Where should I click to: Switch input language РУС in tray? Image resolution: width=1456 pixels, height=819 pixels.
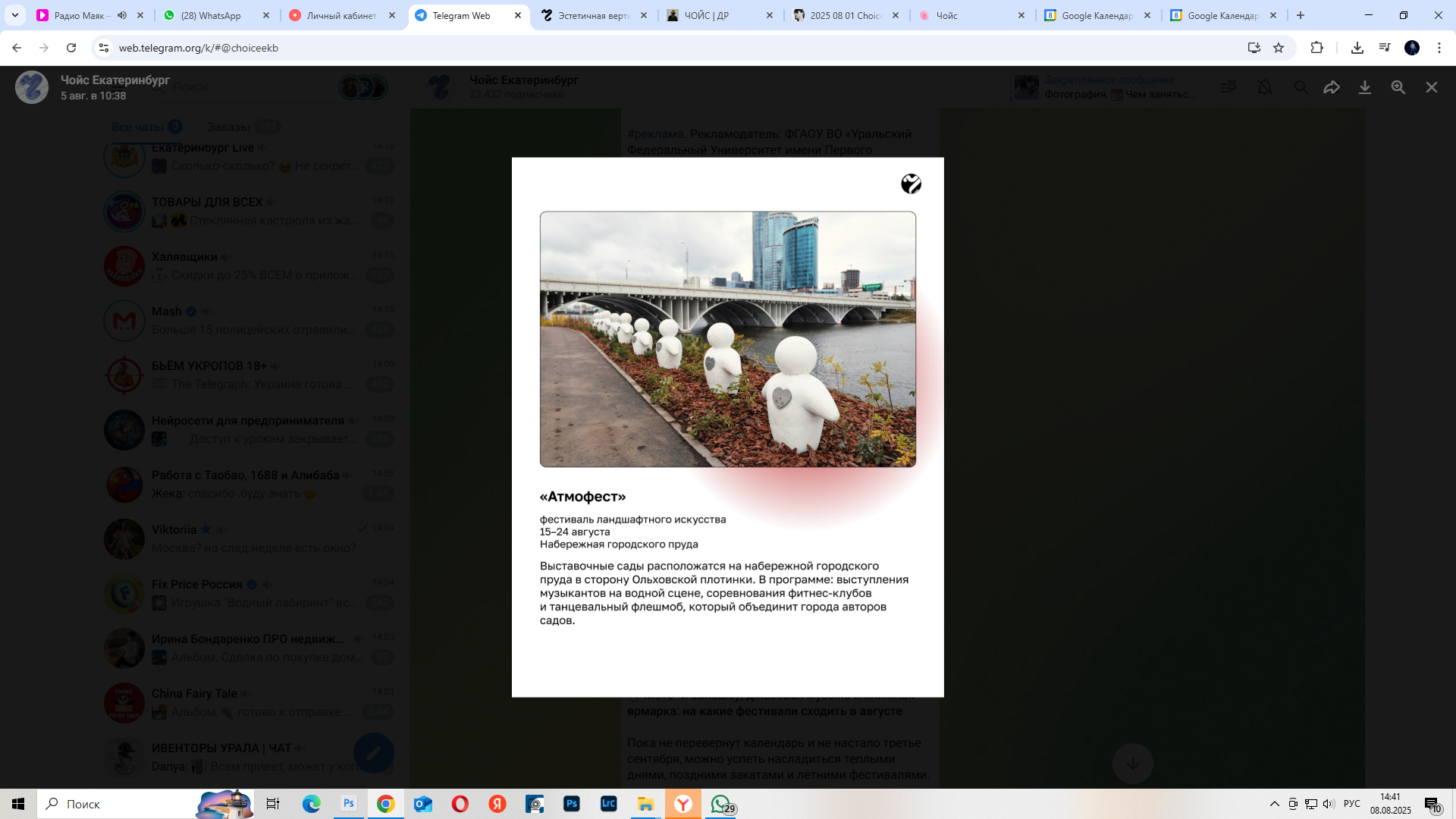(x=1351, y=804)
